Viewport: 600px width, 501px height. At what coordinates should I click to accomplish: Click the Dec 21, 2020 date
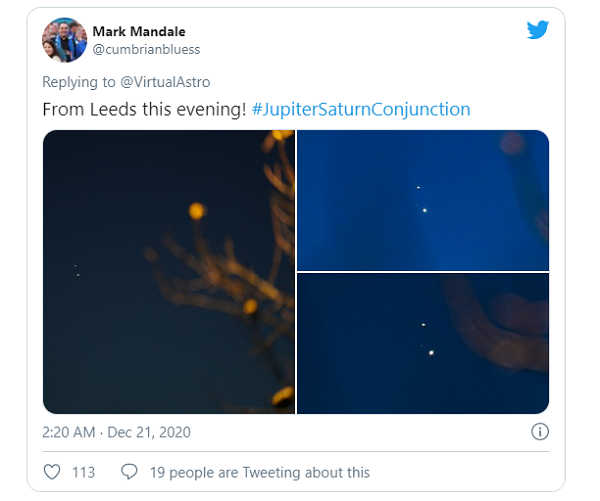147,433
